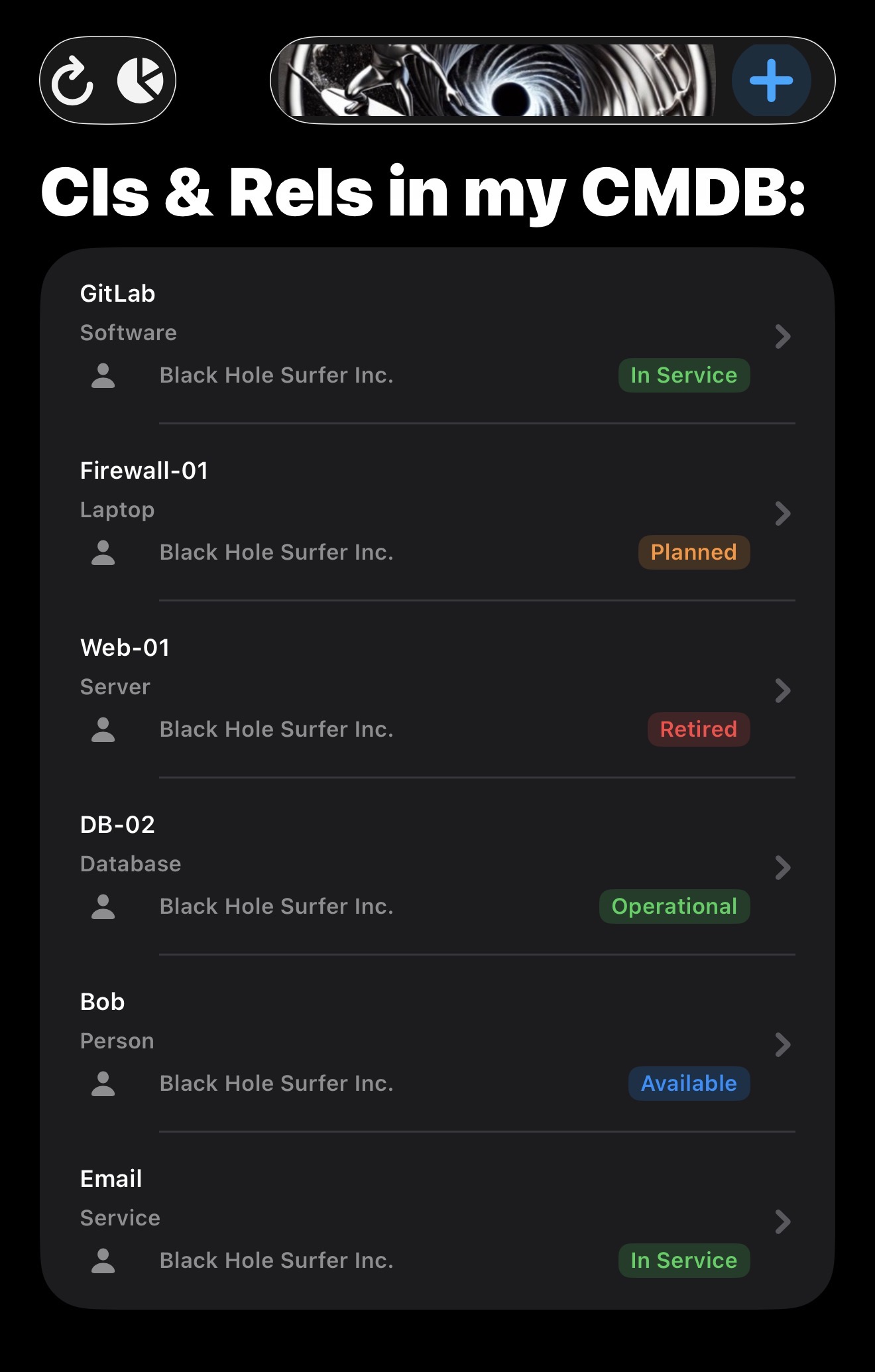Click owner person icon for DB-02
This screenshot has width=875, height=1372.
pyautogui.click(x=103, y=907)
